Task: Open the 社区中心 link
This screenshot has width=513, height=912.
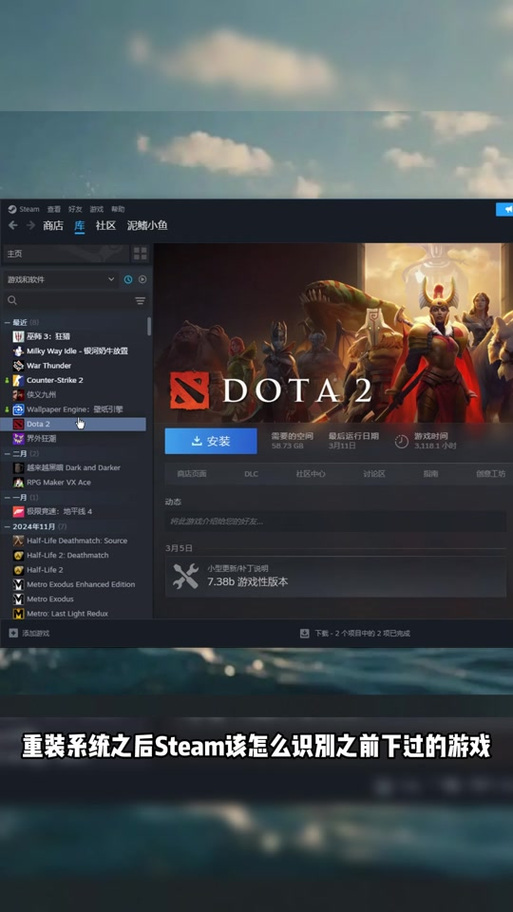Action: [311, 474]
